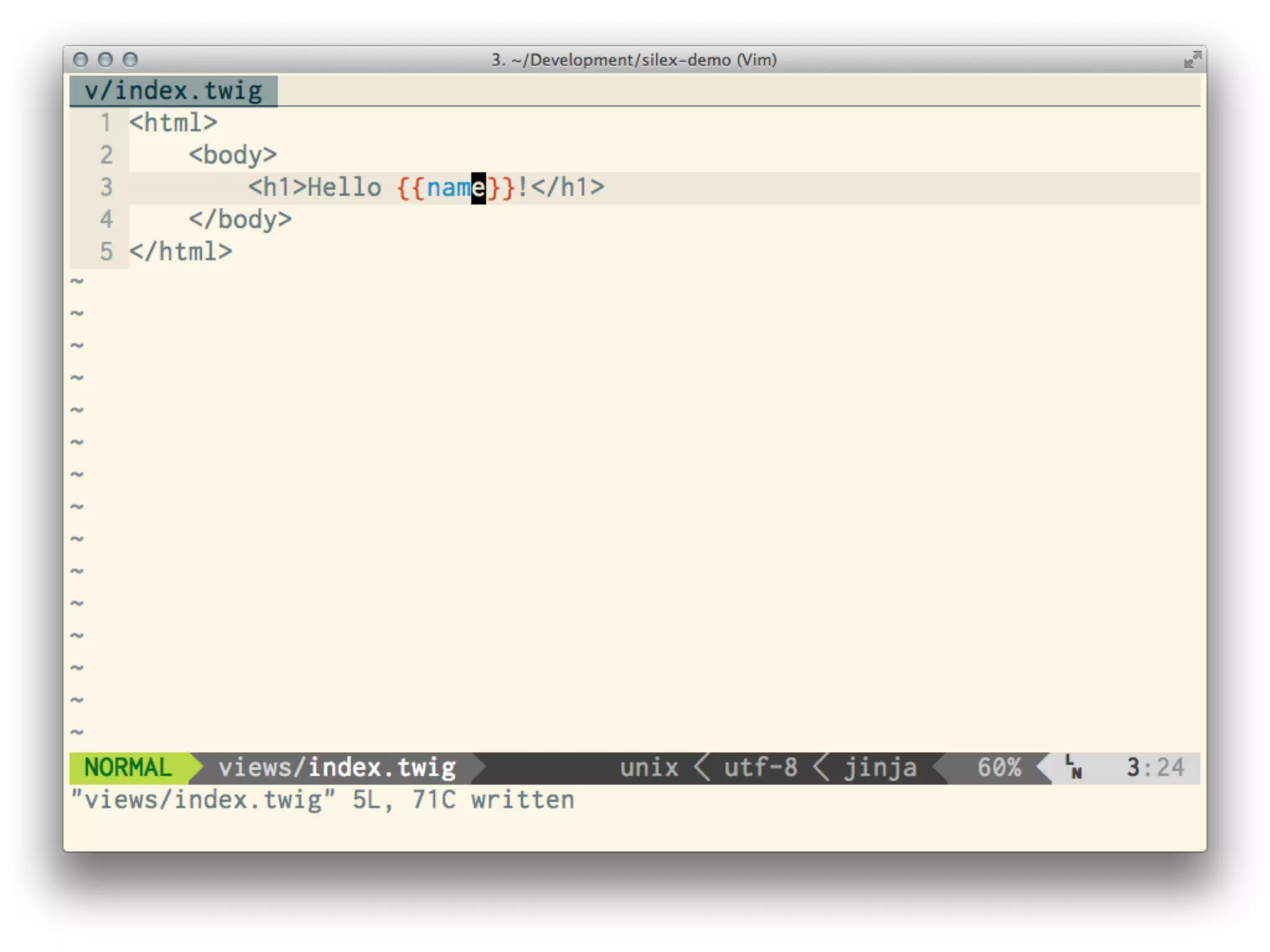Screen dimensions: 1270x952
Task: Place cursor on the opening html tag
Action: (x=173, y=123)
